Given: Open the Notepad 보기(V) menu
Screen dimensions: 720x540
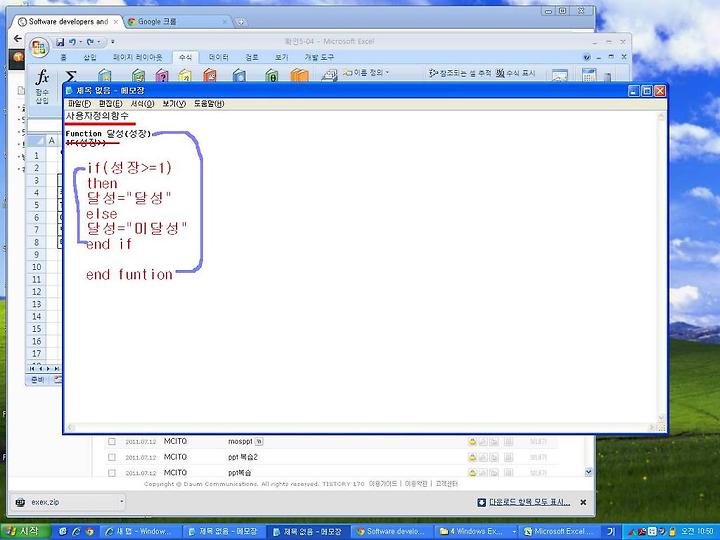Looking at the screenshot, I should [174, 104].
